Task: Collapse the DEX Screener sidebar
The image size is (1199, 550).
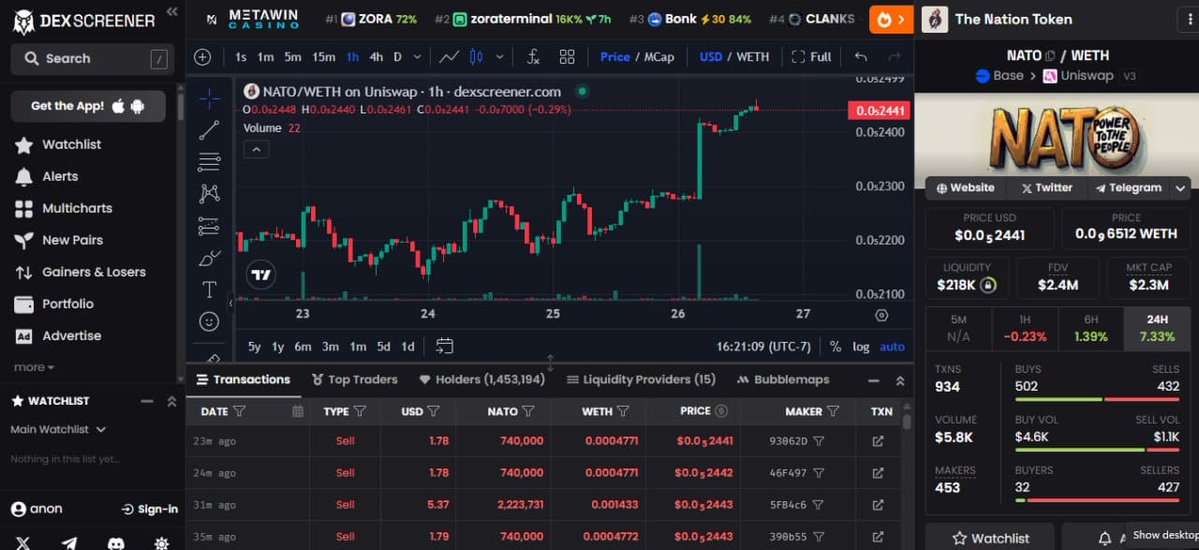Action: click(172, 11)
